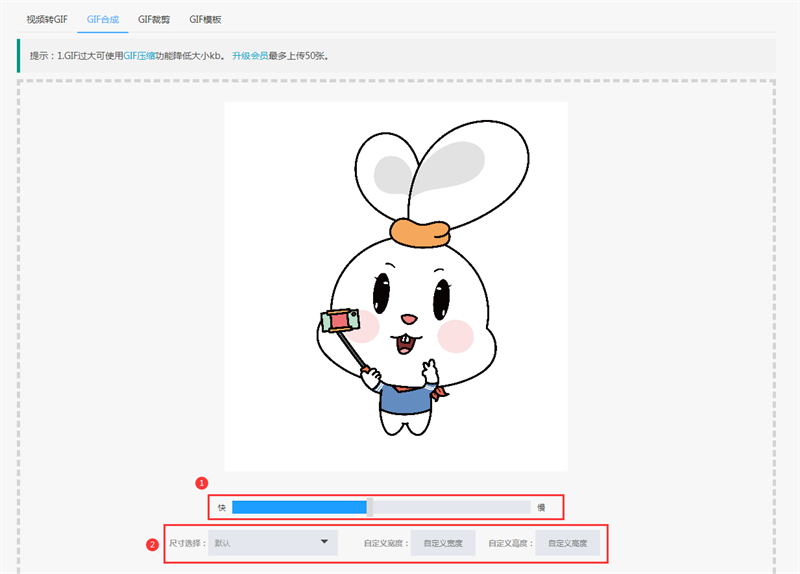Click the 自定义高度 input field

[567, 543]
